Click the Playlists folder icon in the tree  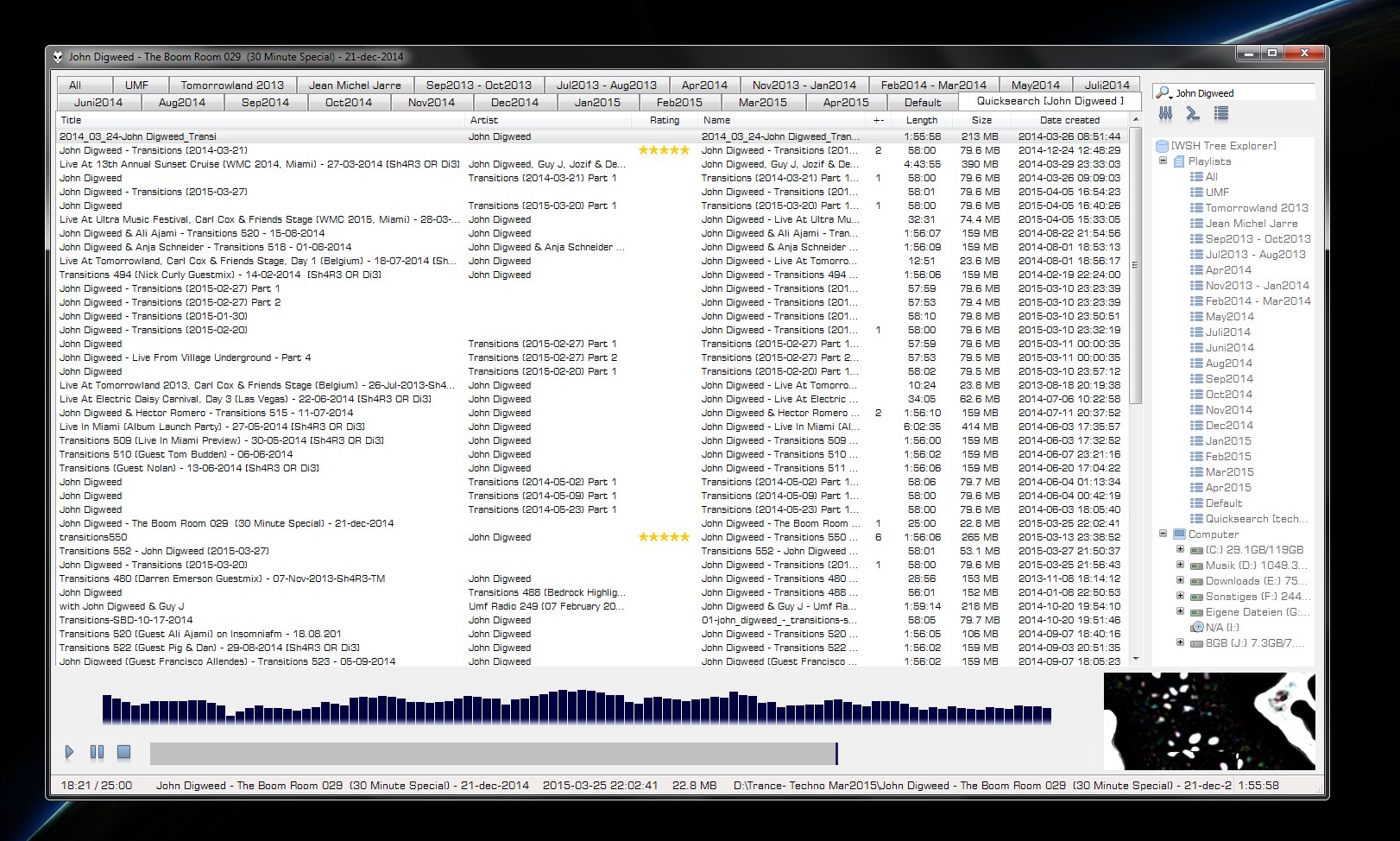tap(1180, 161)
